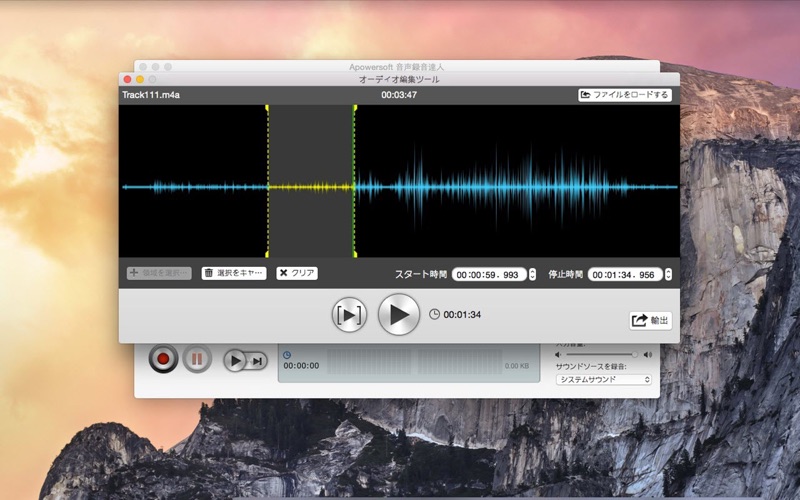Click the スタート時間 label
Image resolution: width=800 pixels, height=500 pixels.
point(421,274)
